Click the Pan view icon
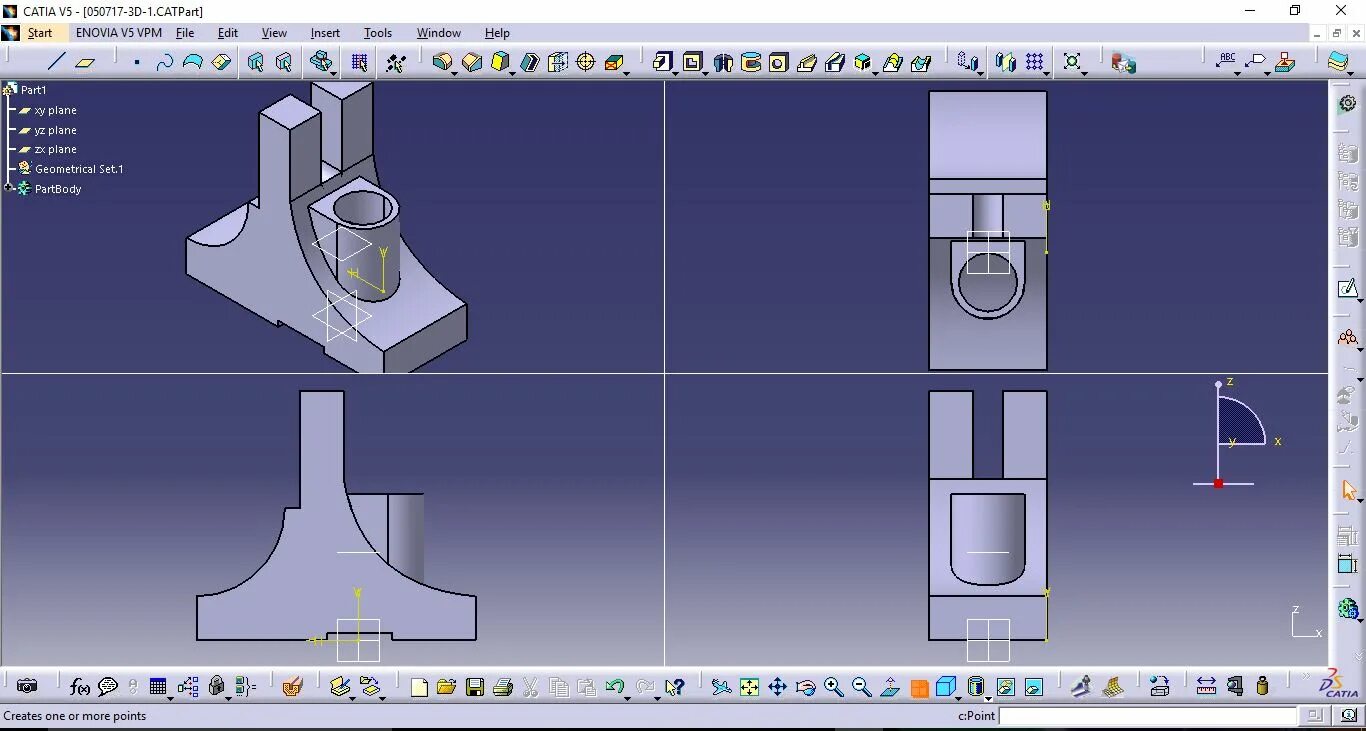This screenshot has height=731, width=1366. [777, 686]
